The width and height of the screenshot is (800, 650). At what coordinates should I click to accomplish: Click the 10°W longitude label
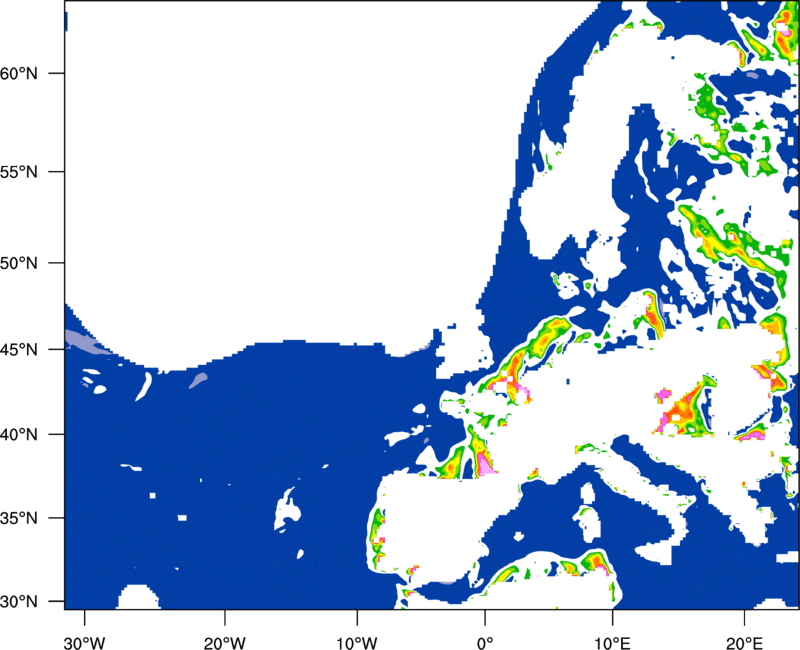coord(357,643)
